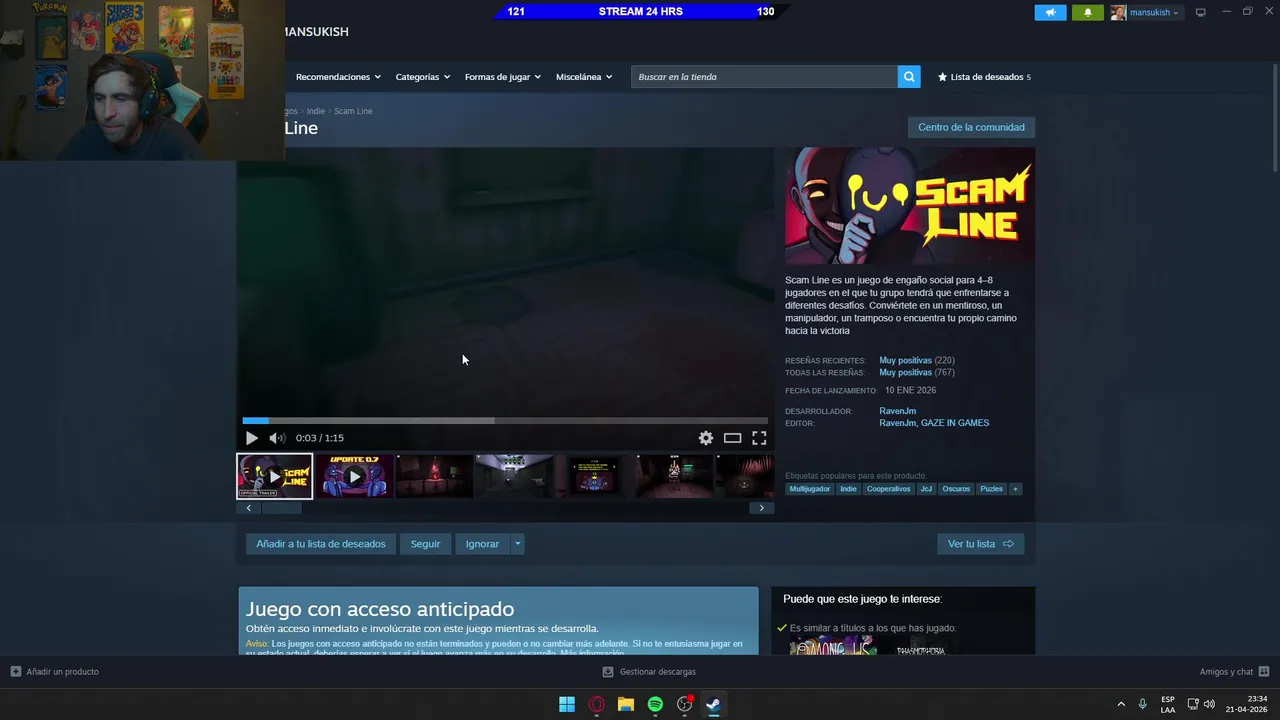Open OBS Studio from the taskbar
1280x720 pixels.
685,704
